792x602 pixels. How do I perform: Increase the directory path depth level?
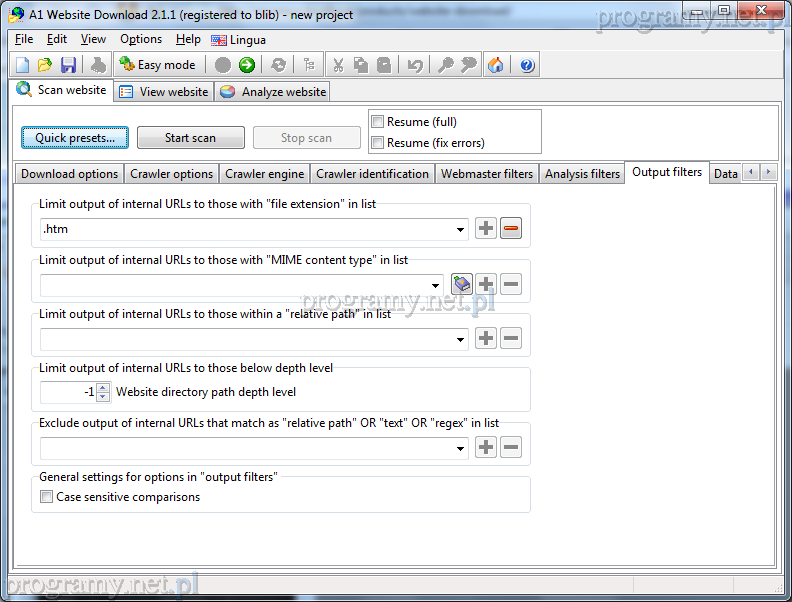pos(103,387)
